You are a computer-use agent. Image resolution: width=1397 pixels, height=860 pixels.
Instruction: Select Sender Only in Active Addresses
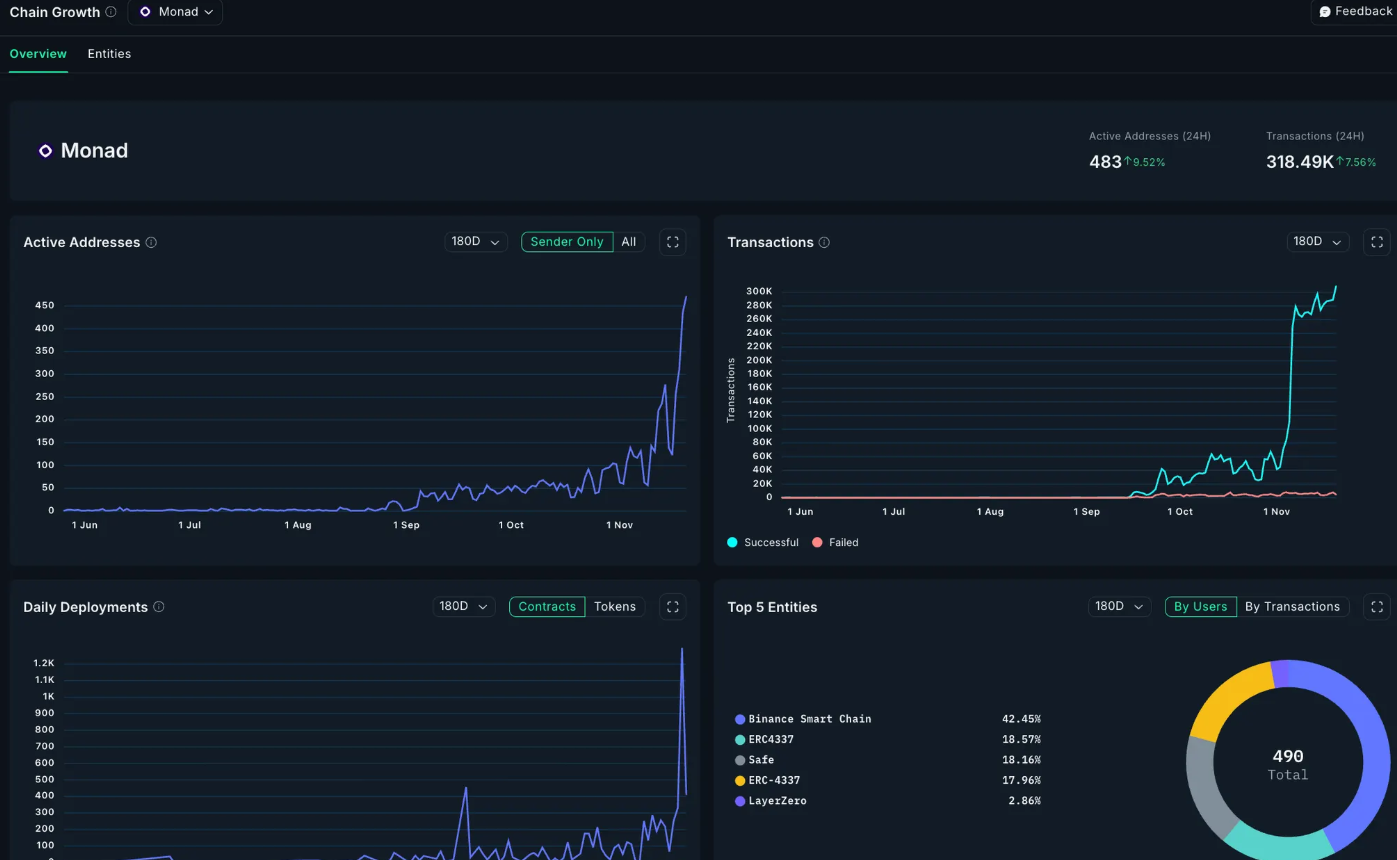567,242
